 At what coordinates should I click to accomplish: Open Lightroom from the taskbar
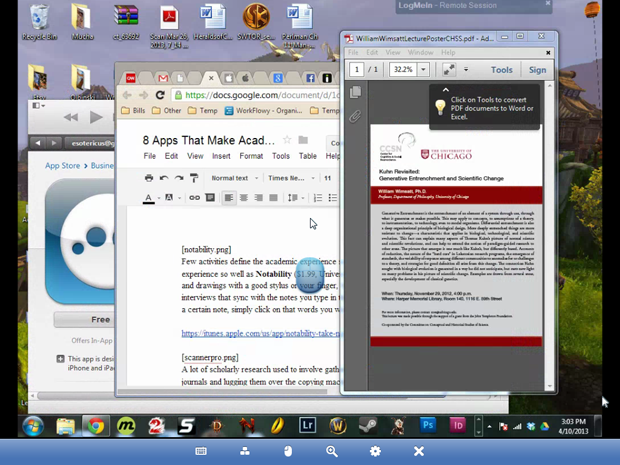point(307,425)
